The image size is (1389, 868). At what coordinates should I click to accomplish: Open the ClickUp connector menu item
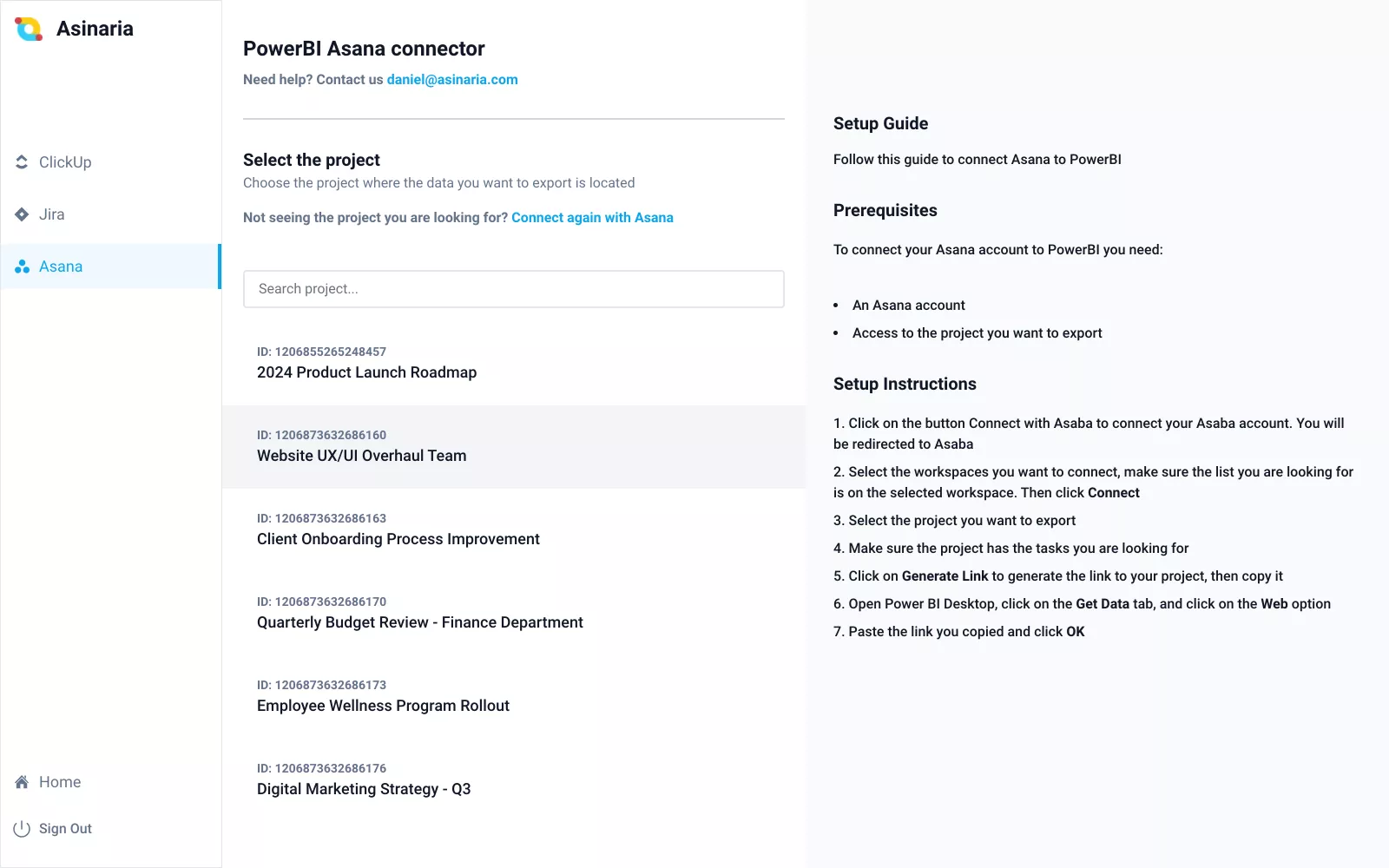111,162
